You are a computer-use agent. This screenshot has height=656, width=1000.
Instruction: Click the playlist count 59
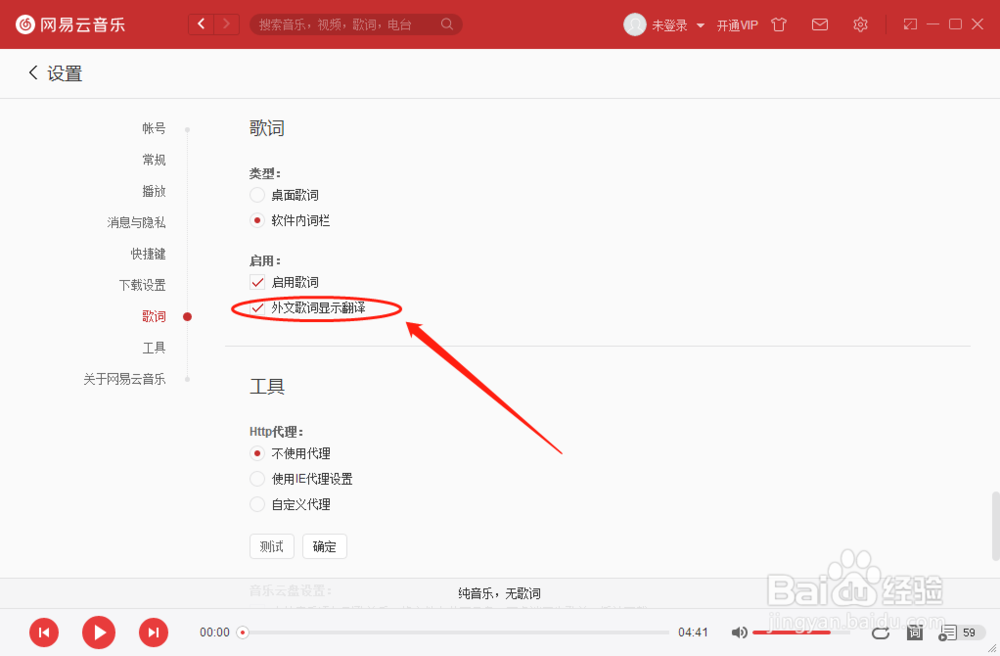(x=969, y=632)
